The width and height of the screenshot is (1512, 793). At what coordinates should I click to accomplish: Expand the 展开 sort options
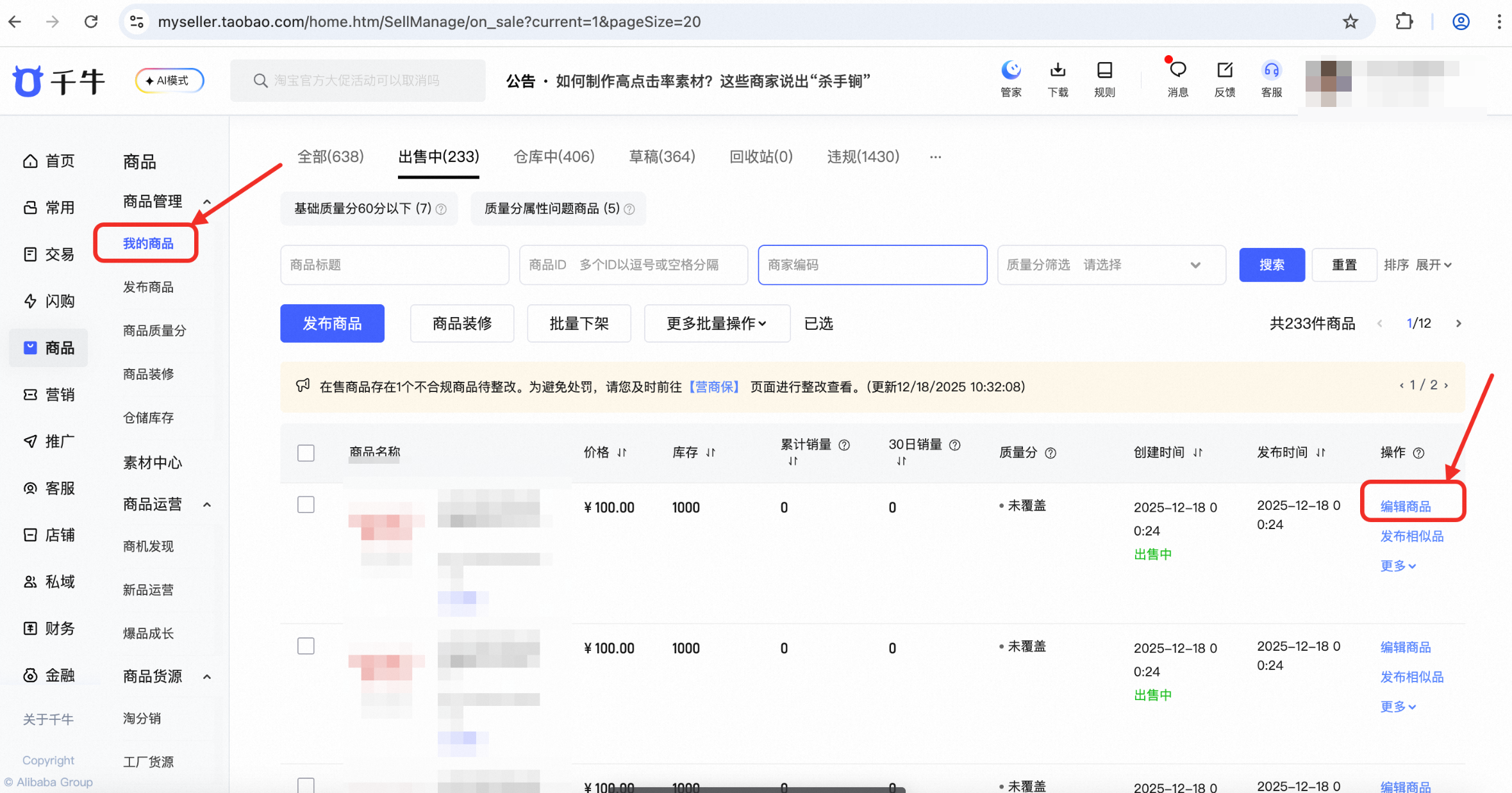(1434, 265)
